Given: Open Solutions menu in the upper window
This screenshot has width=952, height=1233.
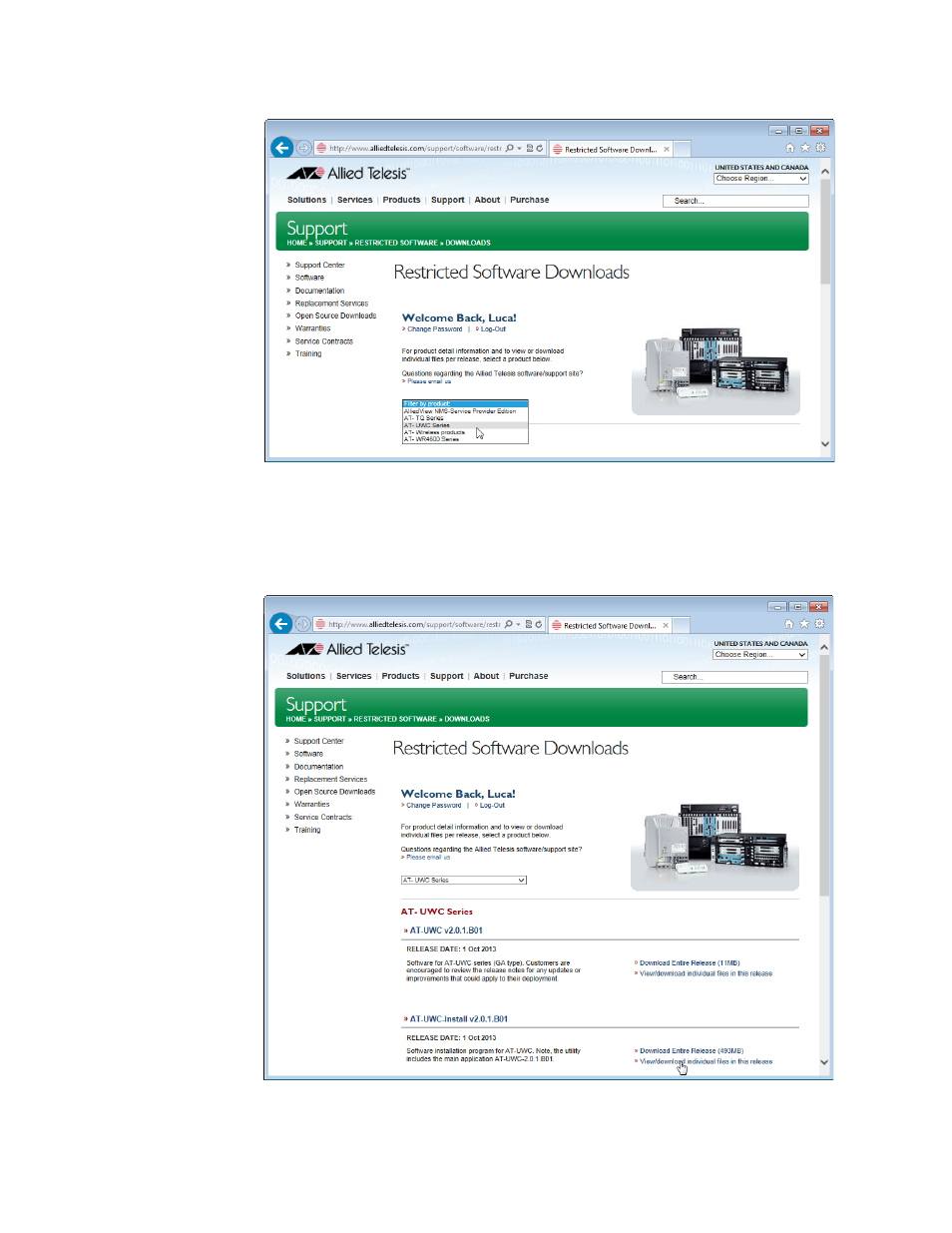Looking at the screenshot, I should (x=306, y=200).
